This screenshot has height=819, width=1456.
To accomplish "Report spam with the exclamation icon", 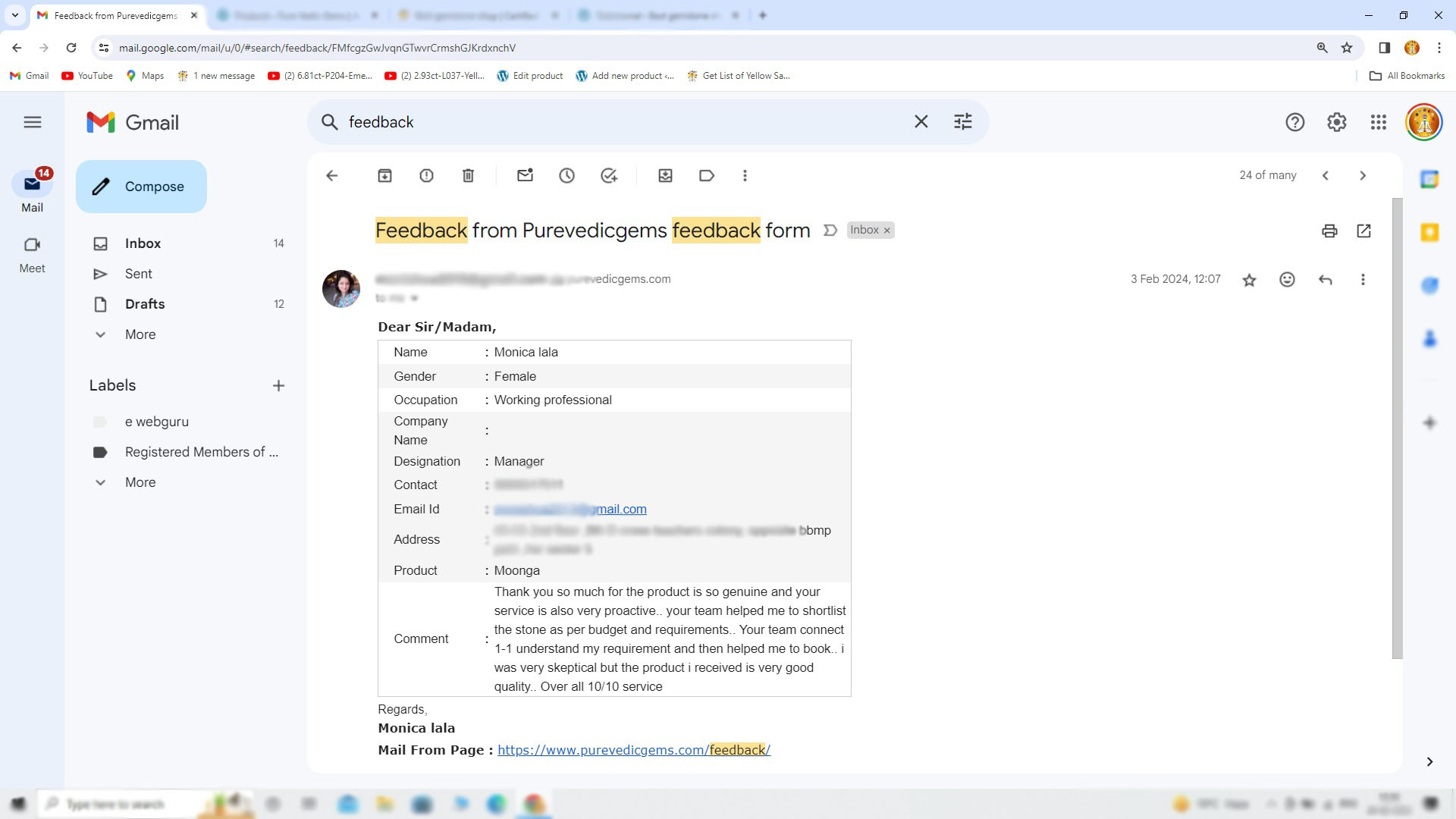I will pos(426,176).
